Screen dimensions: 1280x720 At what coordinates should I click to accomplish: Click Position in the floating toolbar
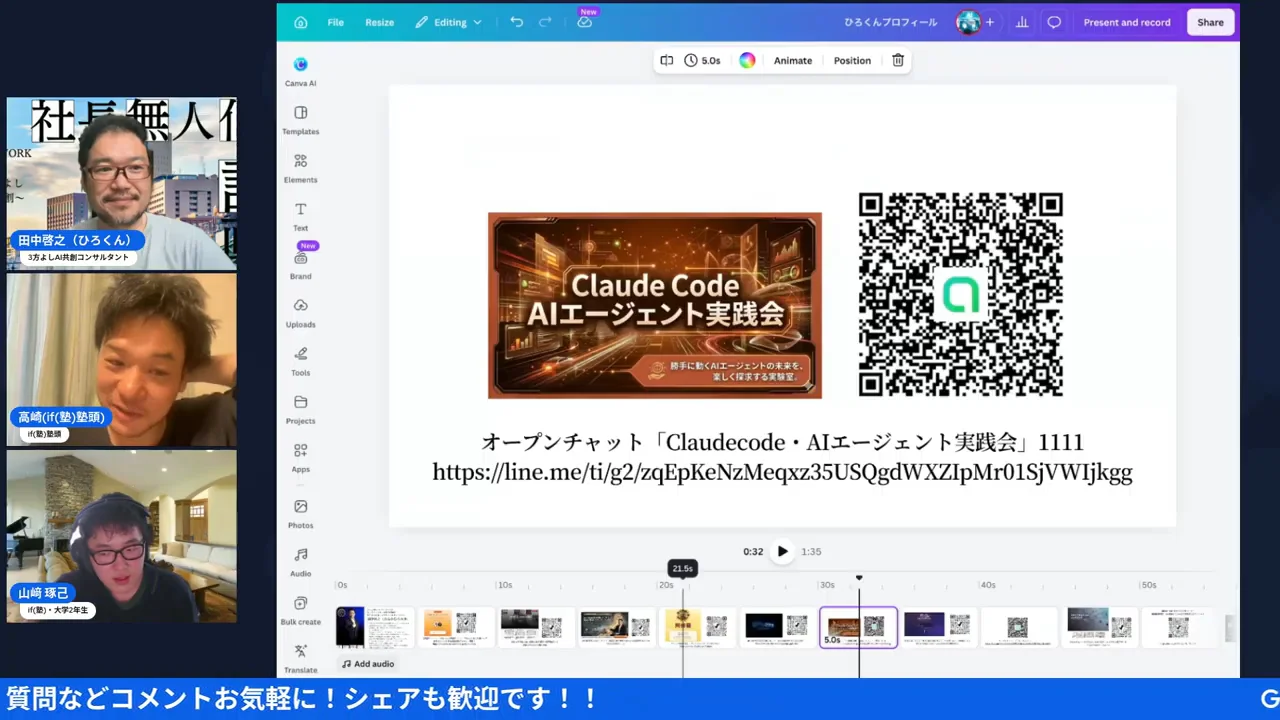(852, 60)
